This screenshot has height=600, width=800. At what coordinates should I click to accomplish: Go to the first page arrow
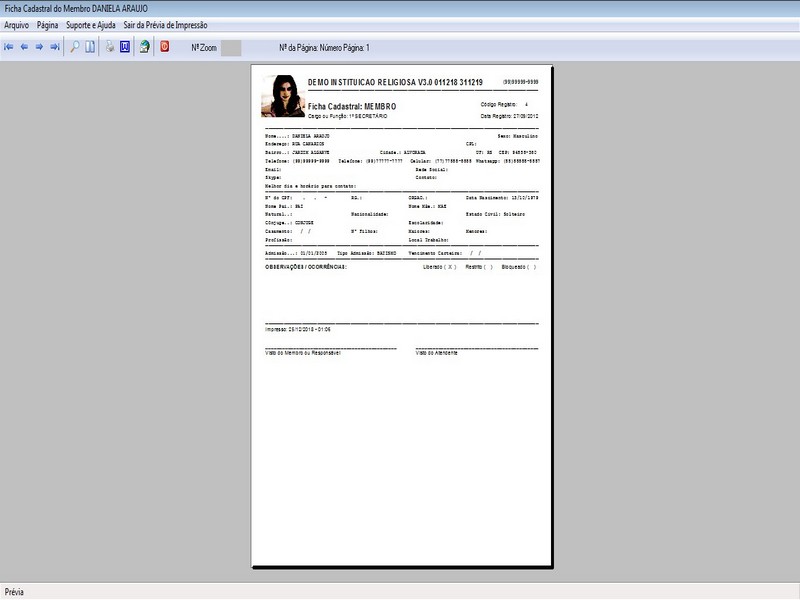(9, 47)
